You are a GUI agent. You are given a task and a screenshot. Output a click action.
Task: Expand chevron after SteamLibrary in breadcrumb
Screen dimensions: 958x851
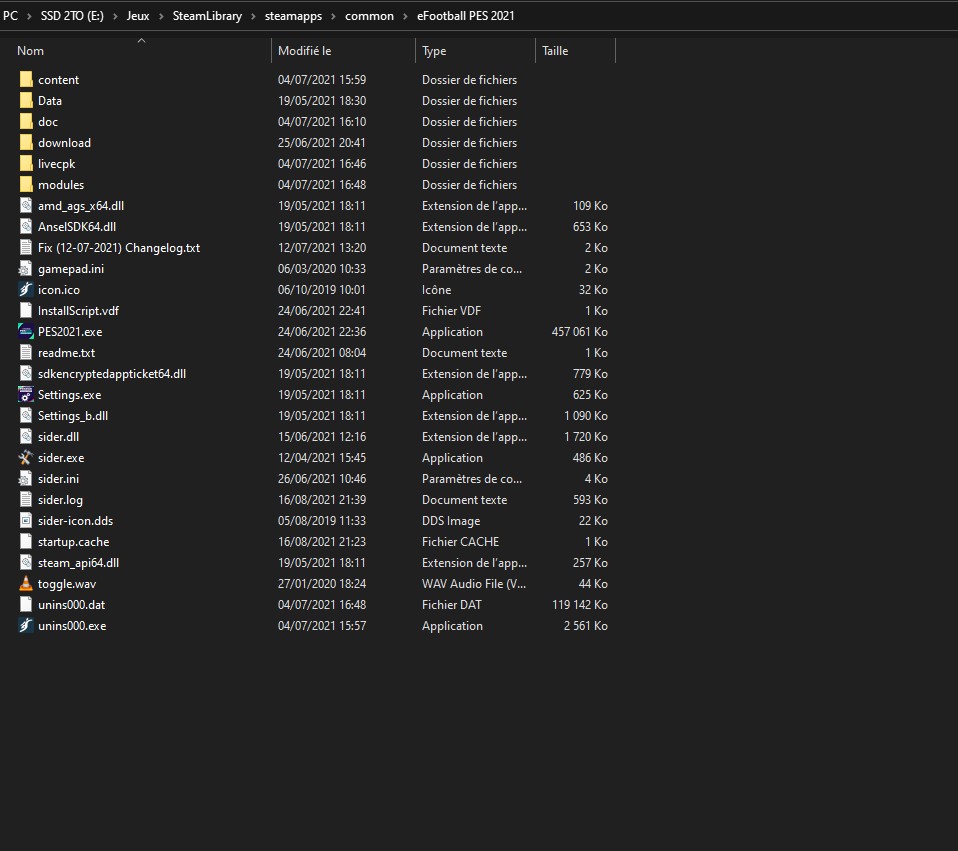coord(253,16)
